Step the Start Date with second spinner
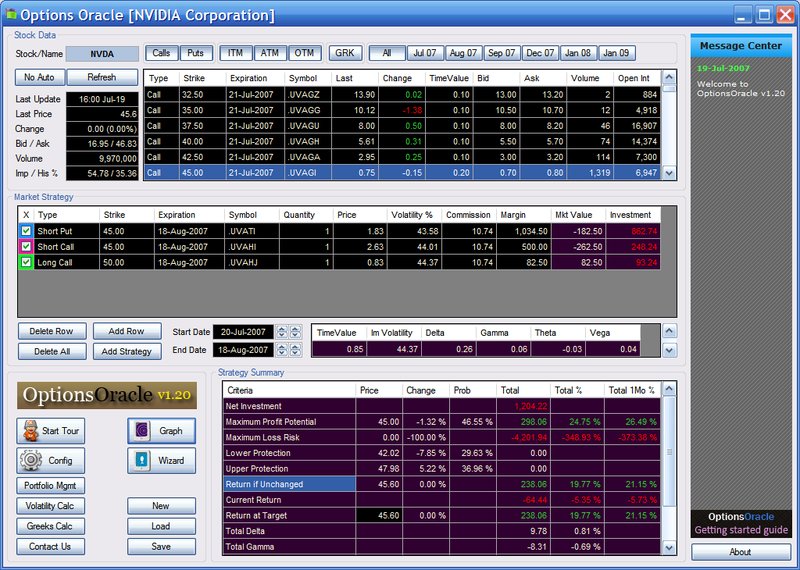The height and width of the screenshot is (570, 800). [x=295, y=332]
